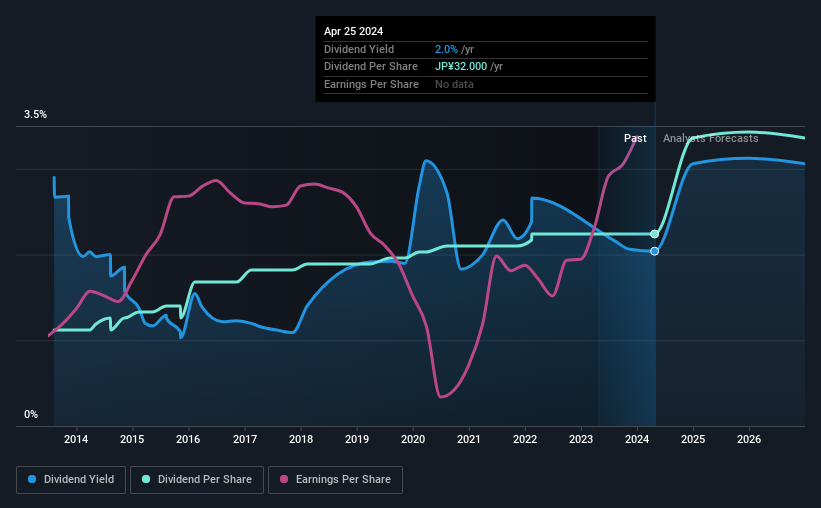Screen dimensions: 821x508
Task: Click the 2014 x-axis year label
Action: [x=76, y=439]
